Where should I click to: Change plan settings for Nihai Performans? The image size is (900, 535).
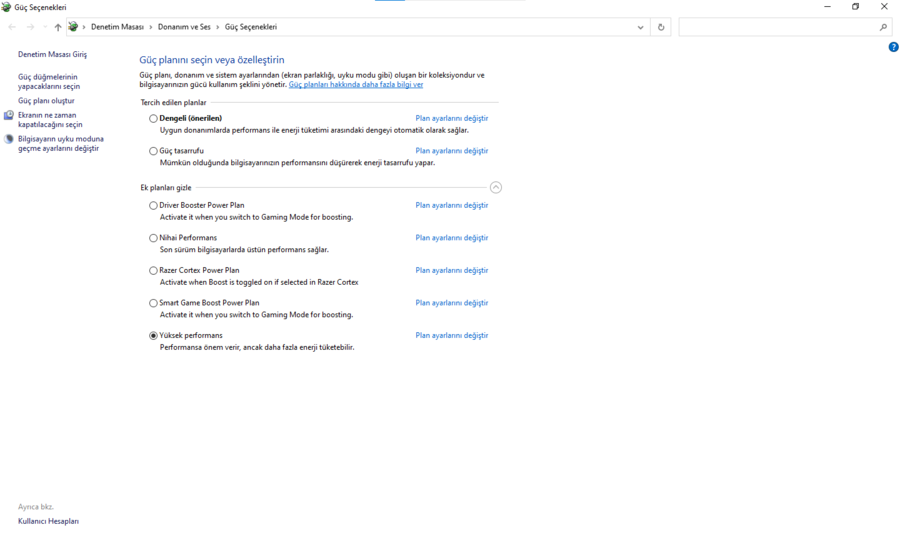[452, 238]
